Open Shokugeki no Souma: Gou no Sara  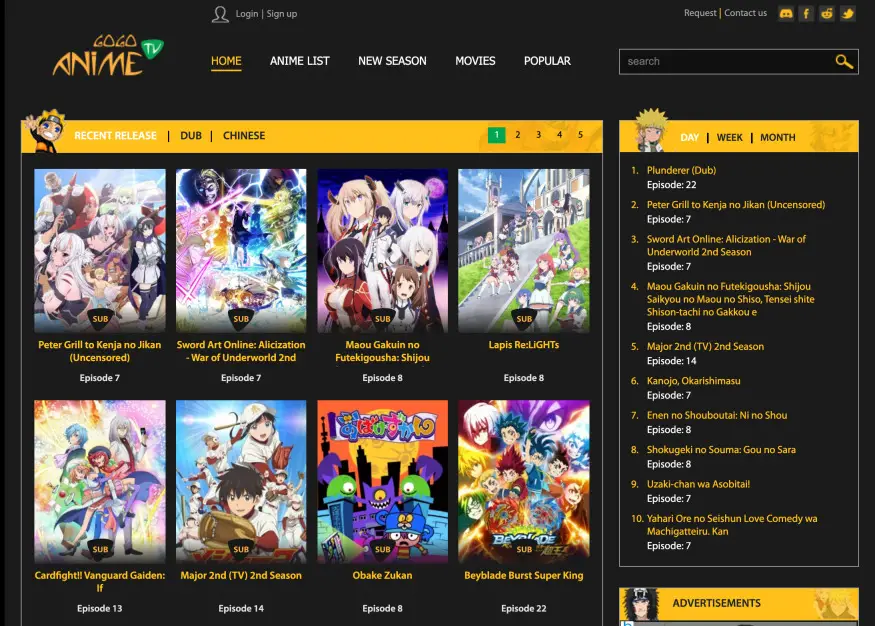(x=721, y=450)
